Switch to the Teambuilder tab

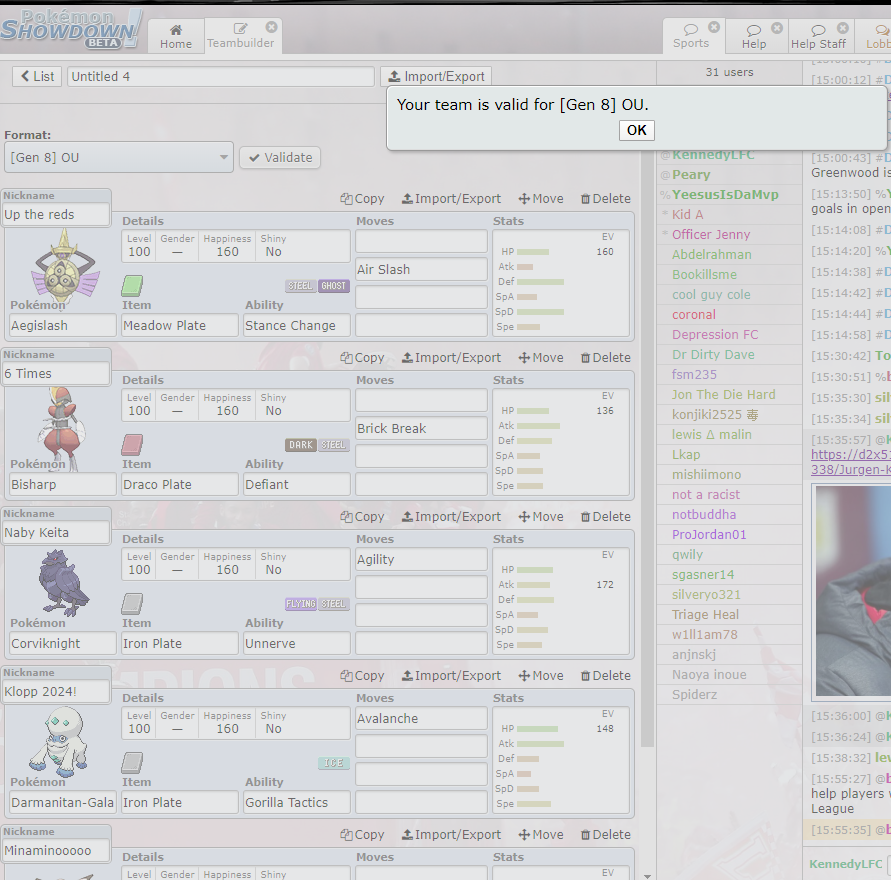(x=240, y=36)
